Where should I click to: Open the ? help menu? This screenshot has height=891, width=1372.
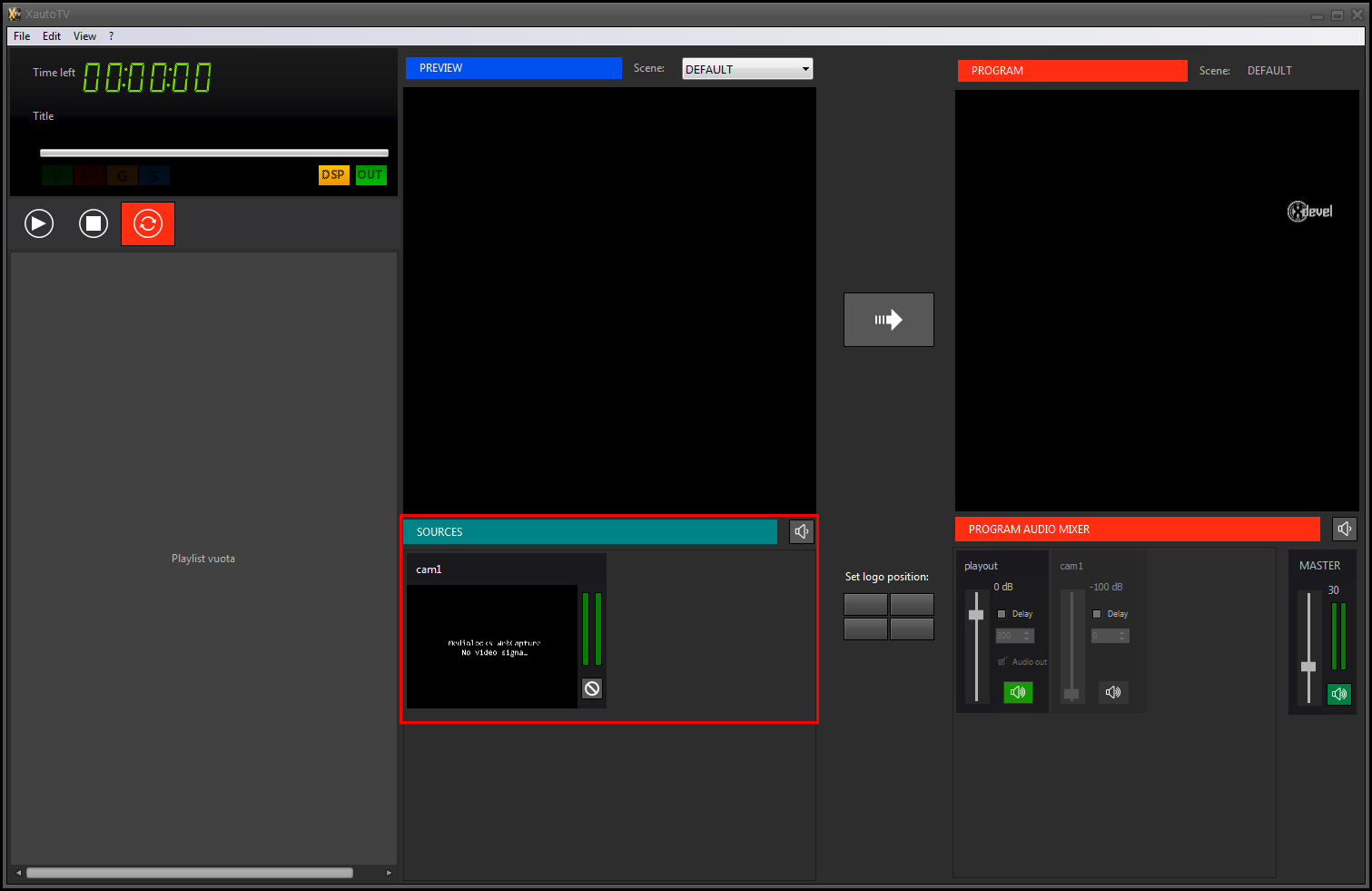(111, 36)
